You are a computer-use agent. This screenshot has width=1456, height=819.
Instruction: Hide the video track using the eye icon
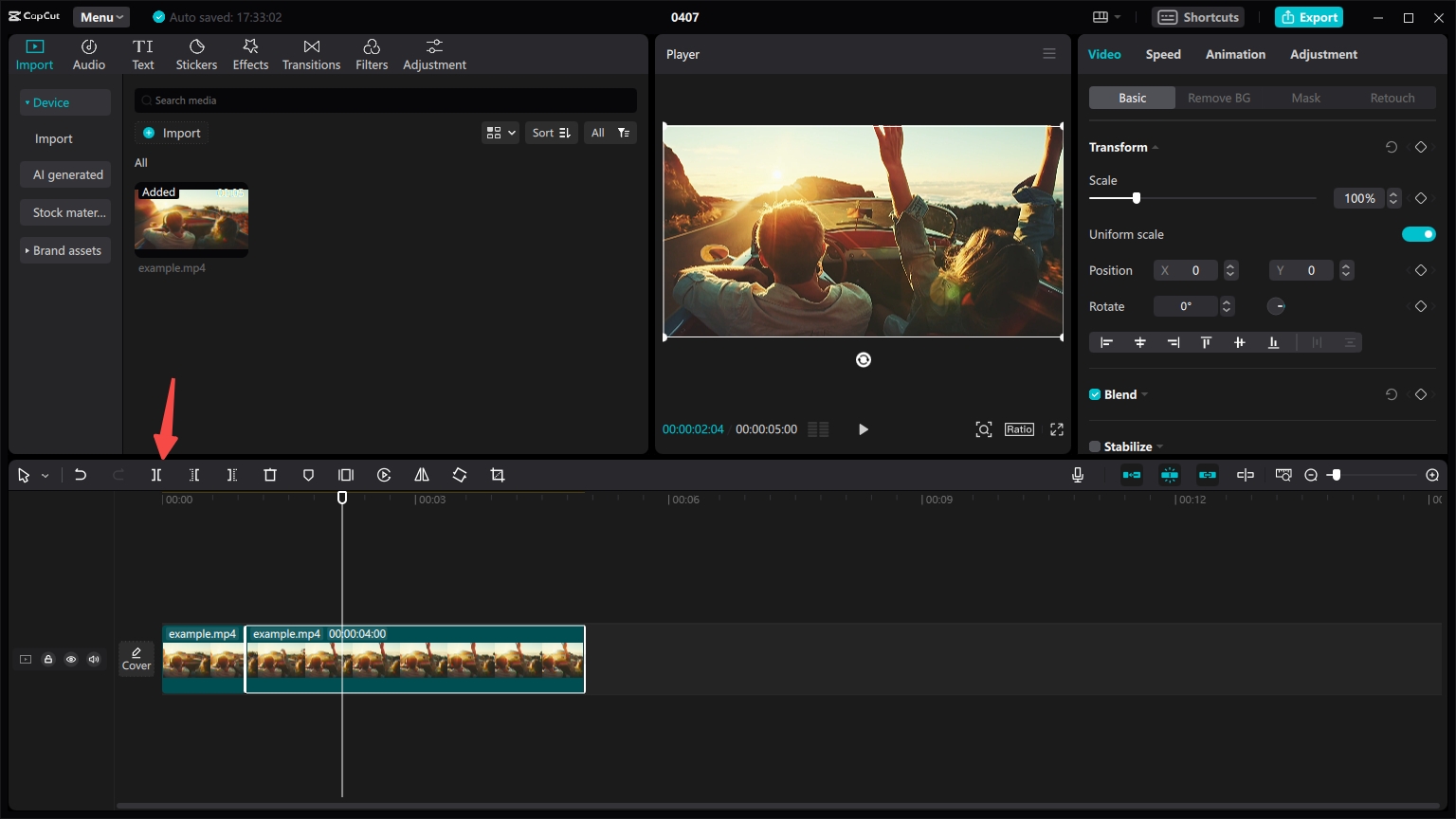pos(71,660)
